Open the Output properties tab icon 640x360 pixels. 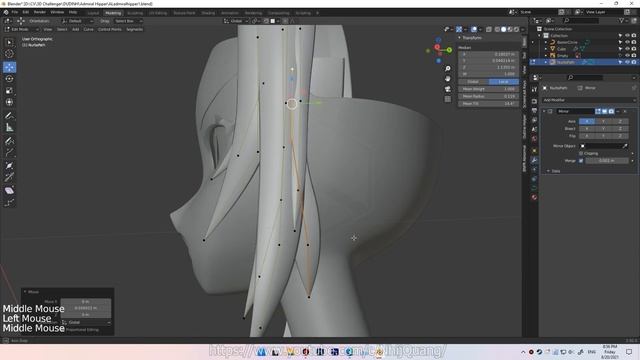(x=534, y=111)
